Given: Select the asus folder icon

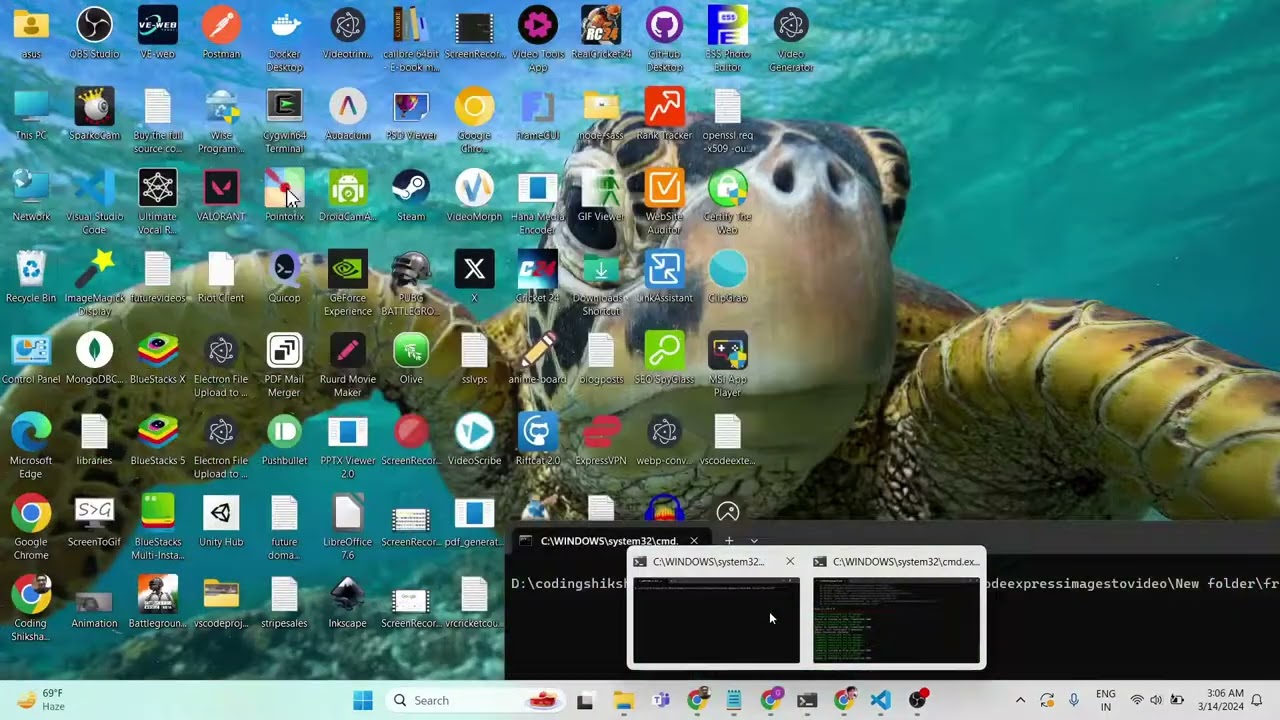Looking at the screenshot, I should (x=31, y=32).
